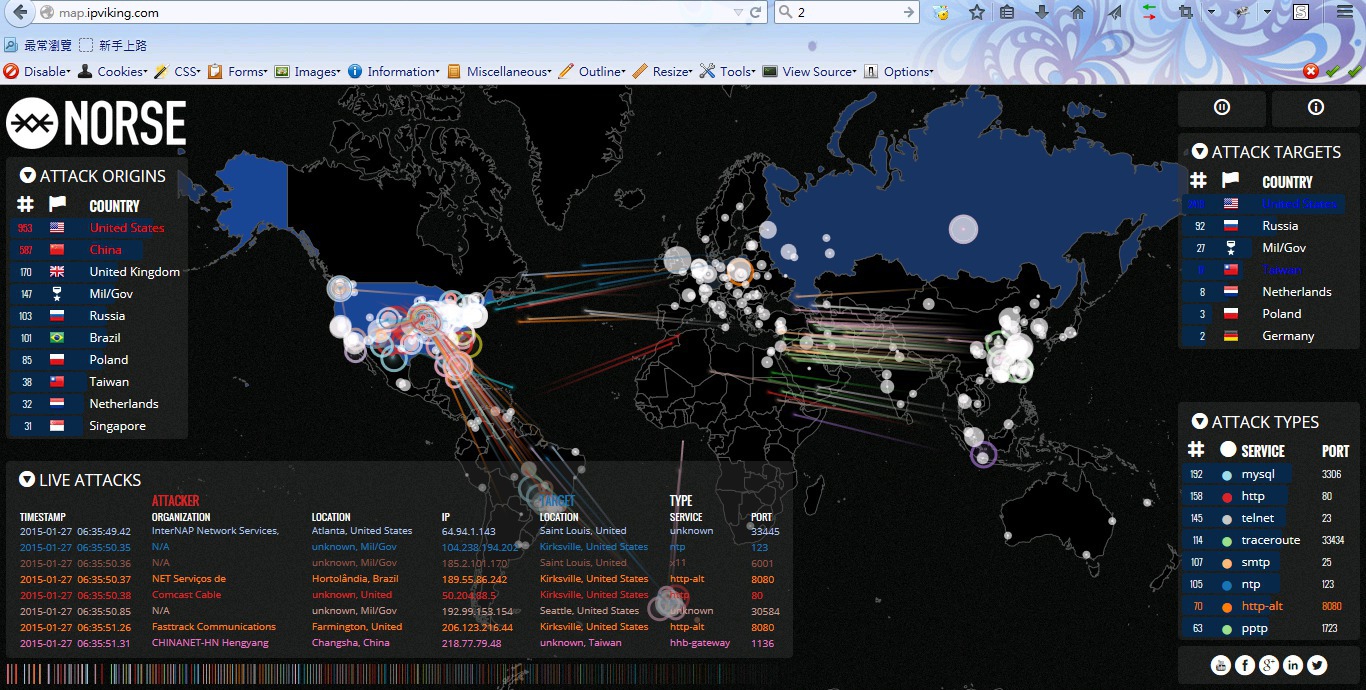The width and height of the screenshot is (1366, 690).
Task: Select the traceroute attack type row
Action: [x=1268, y=540]
